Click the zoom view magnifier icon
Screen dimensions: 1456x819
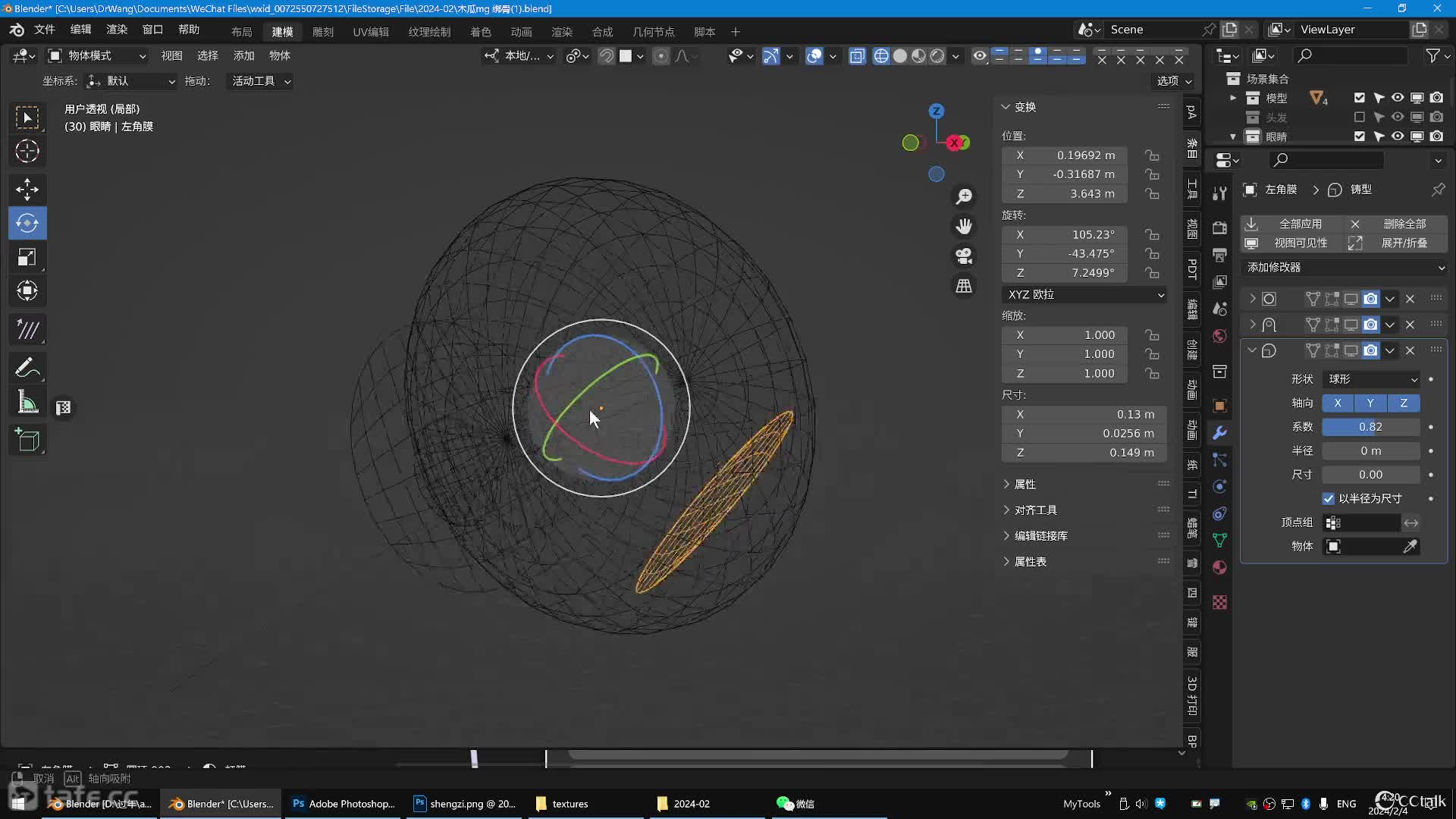point(964,196)
